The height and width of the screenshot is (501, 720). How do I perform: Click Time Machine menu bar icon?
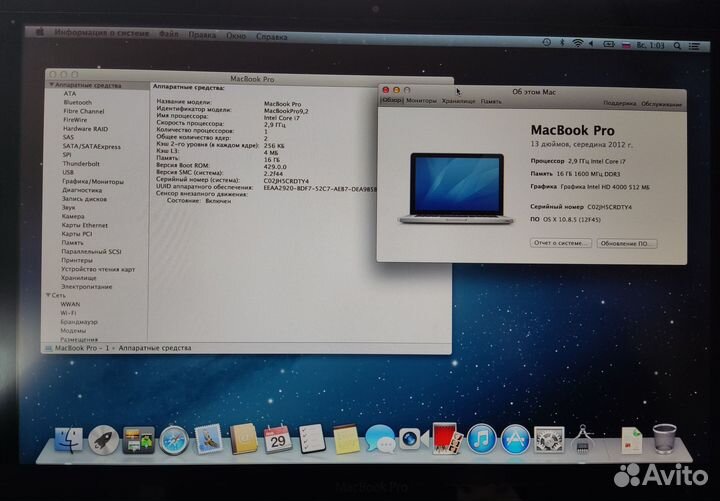click(546, 43)
